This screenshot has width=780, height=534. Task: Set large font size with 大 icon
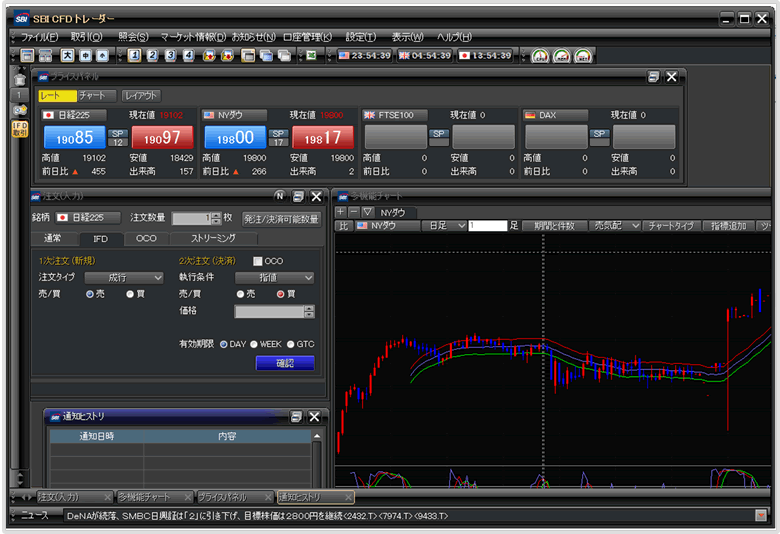(x=67, y=55)
